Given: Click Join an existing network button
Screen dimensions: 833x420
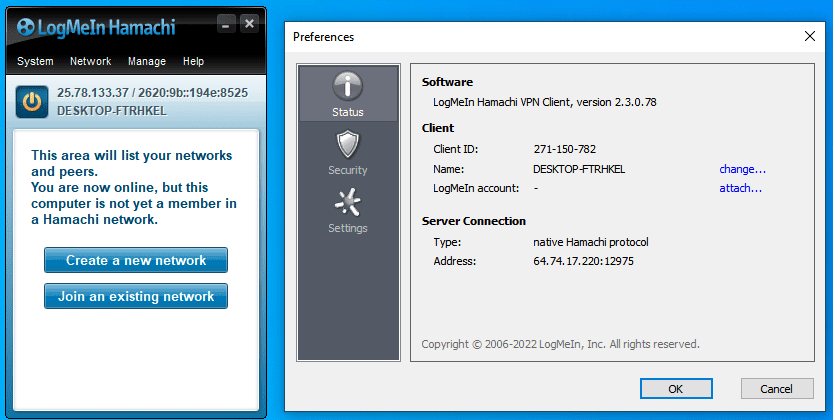Looking at the screenshot, I should 136,296.
